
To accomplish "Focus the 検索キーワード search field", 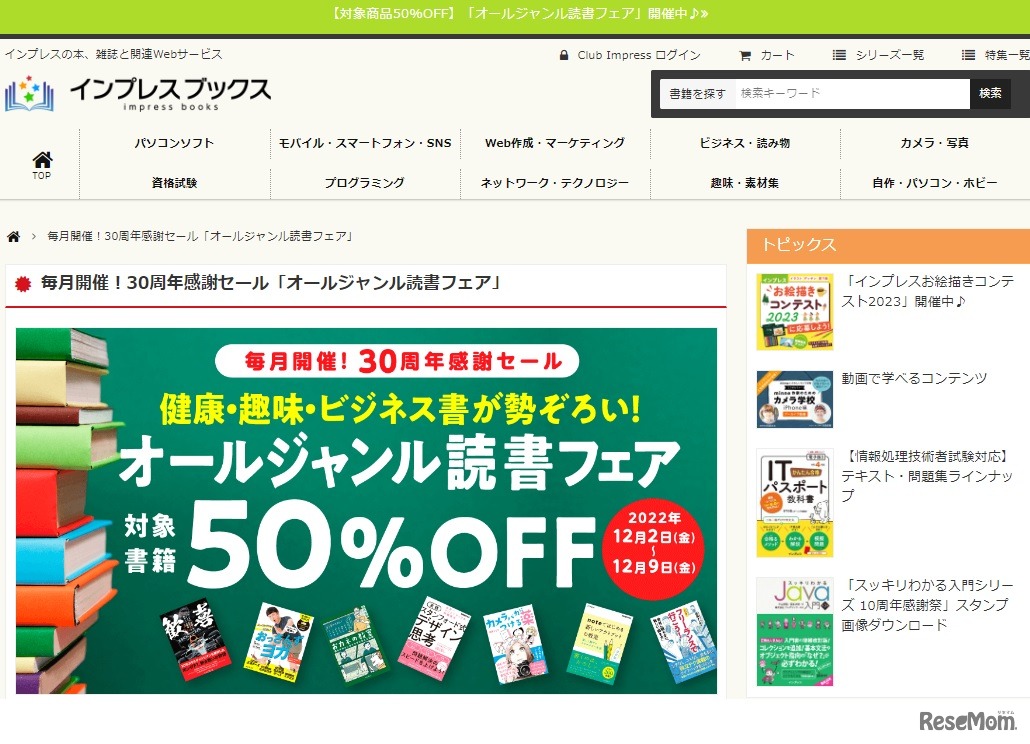I will pos(851,94).
